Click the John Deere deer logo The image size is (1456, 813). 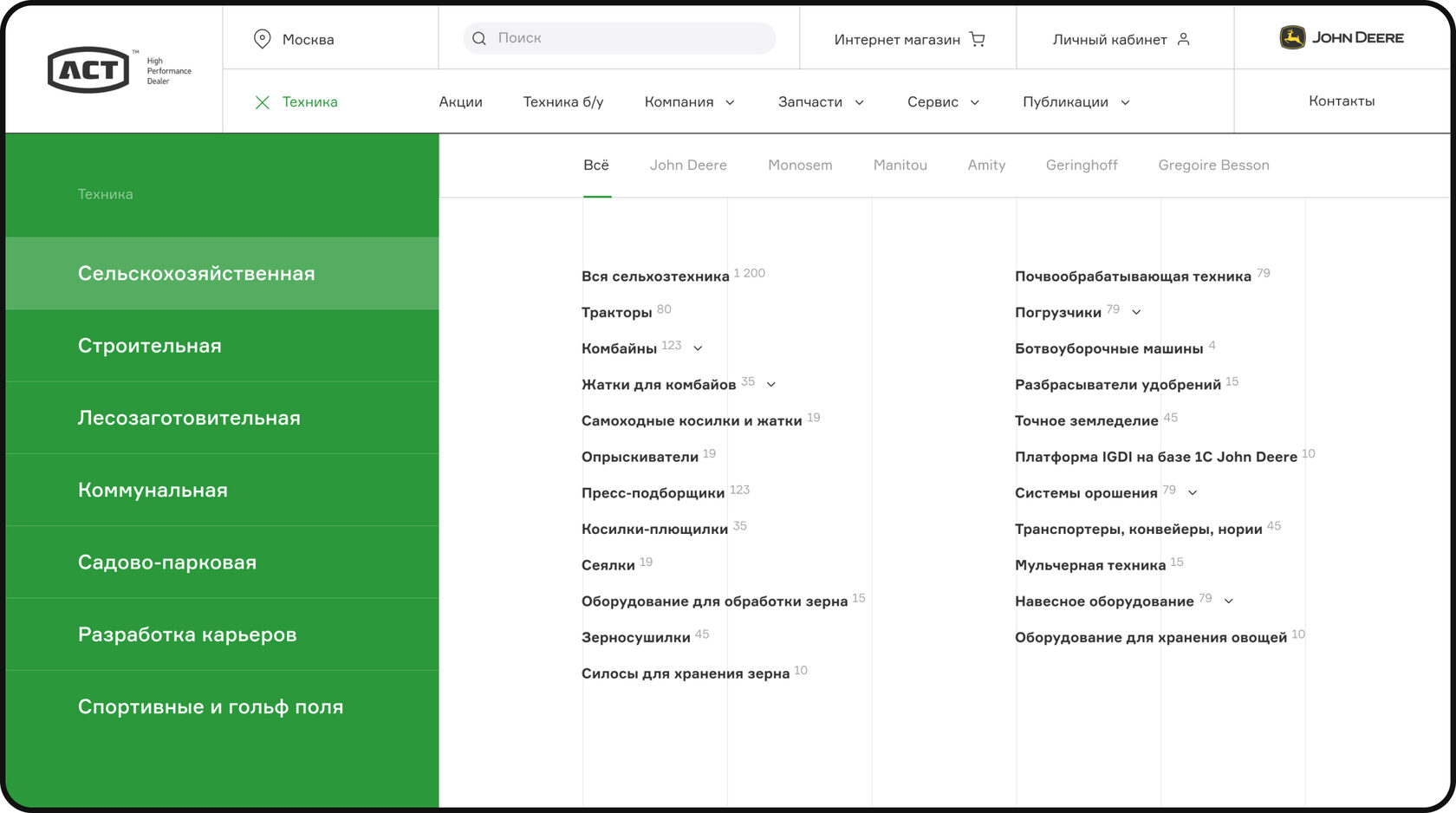1293,37
